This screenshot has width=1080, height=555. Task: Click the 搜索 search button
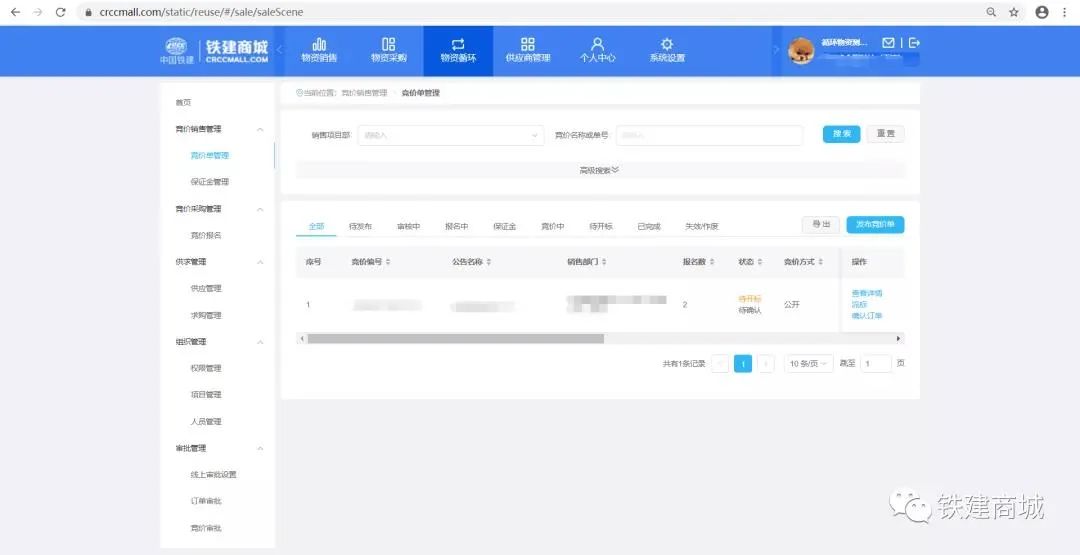click(x=842, y=134)
